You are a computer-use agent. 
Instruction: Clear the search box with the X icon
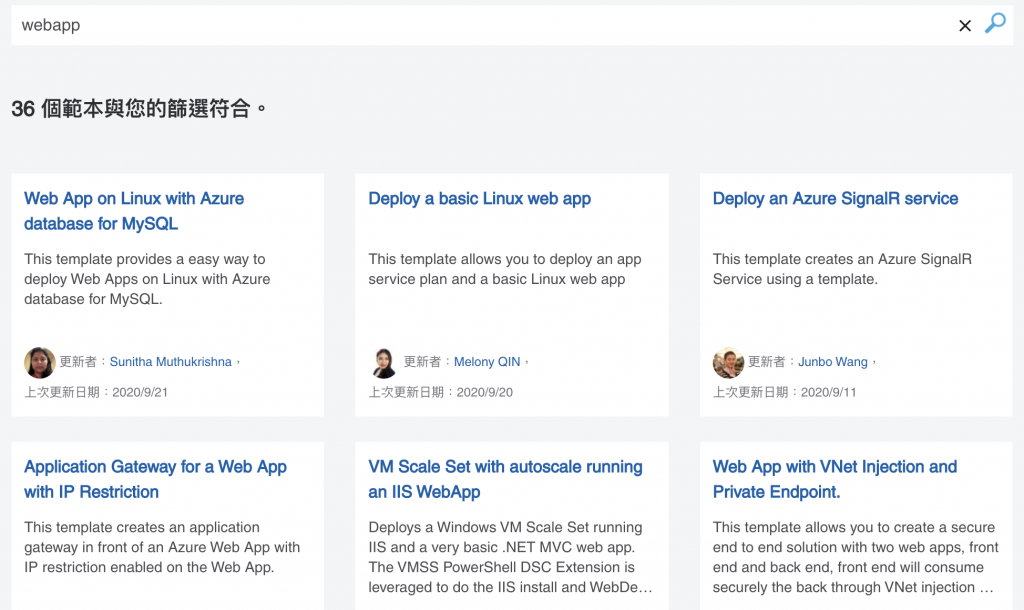click(965, 26)
